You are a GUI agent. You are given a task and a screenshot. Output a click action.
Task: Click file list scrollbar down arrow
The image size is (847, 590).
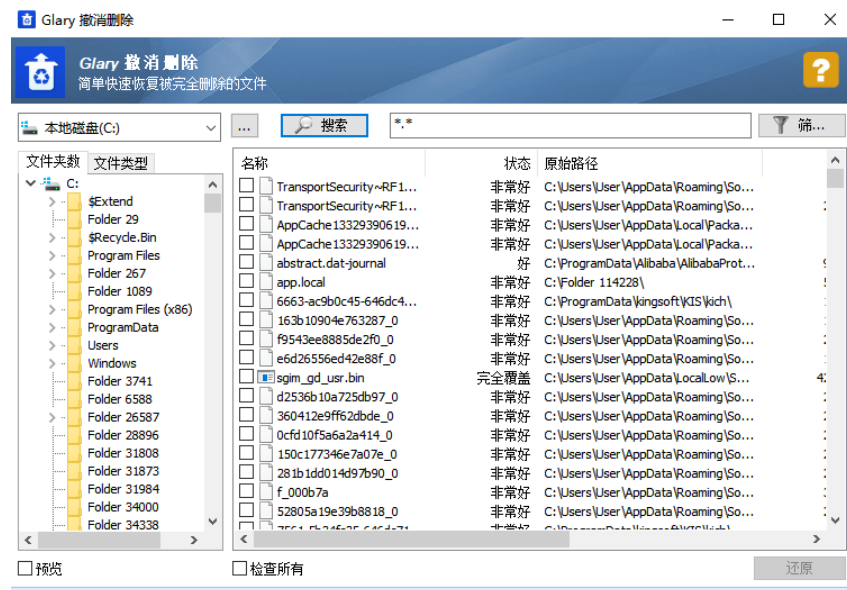tap(835, 520)
